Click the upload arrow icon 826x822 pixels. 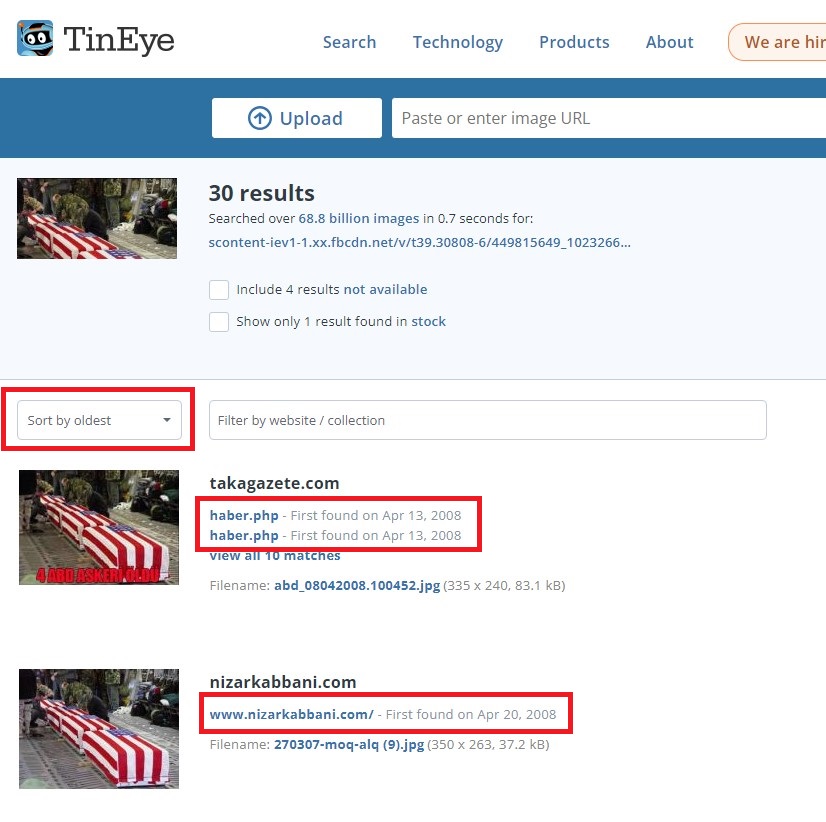[260, 118]
